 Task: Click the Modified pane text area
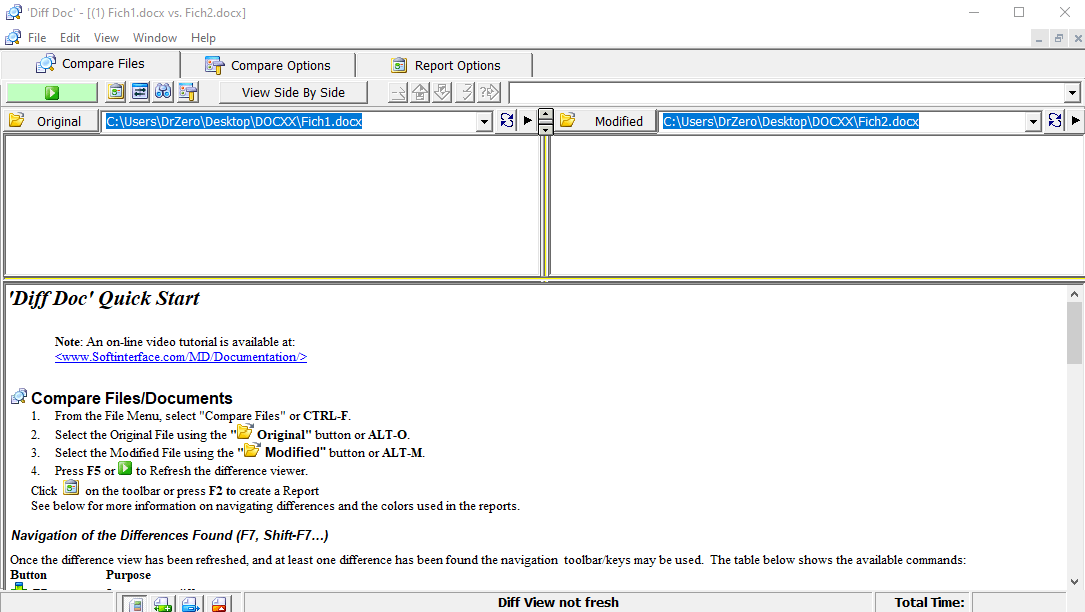817,206
